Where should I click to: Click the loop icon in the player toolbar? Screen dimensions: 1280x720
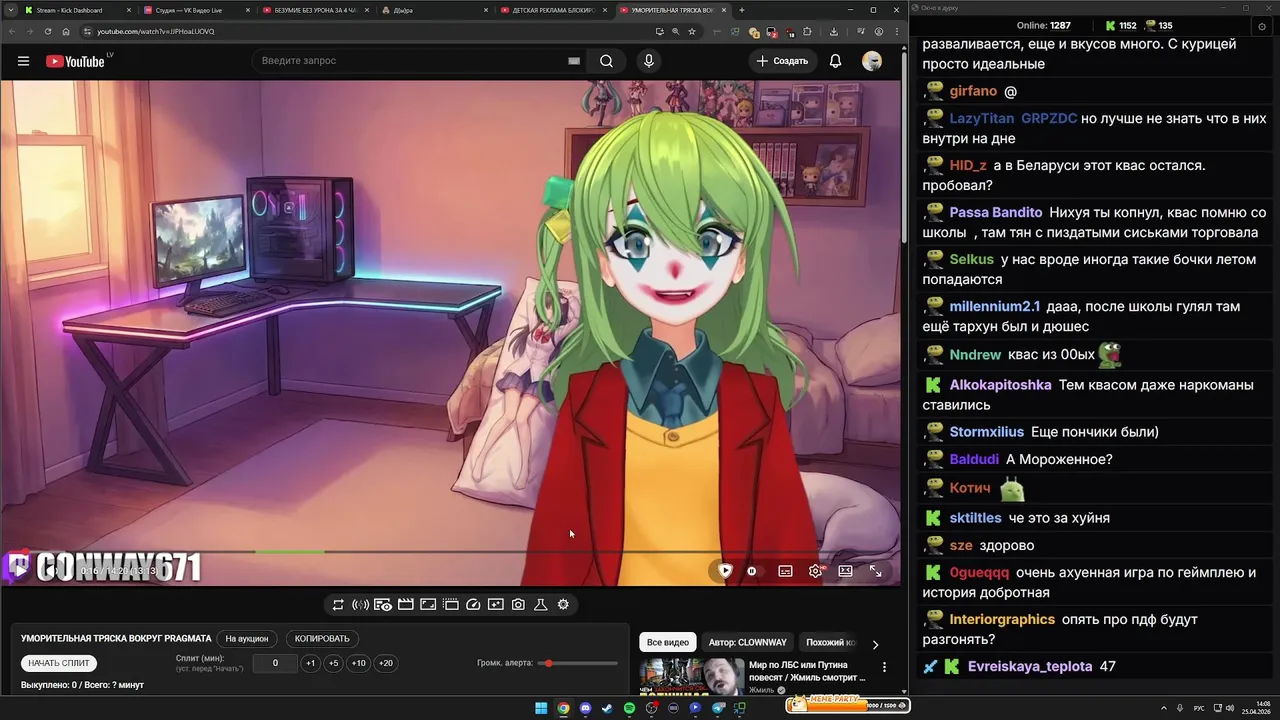pos(338,605)
